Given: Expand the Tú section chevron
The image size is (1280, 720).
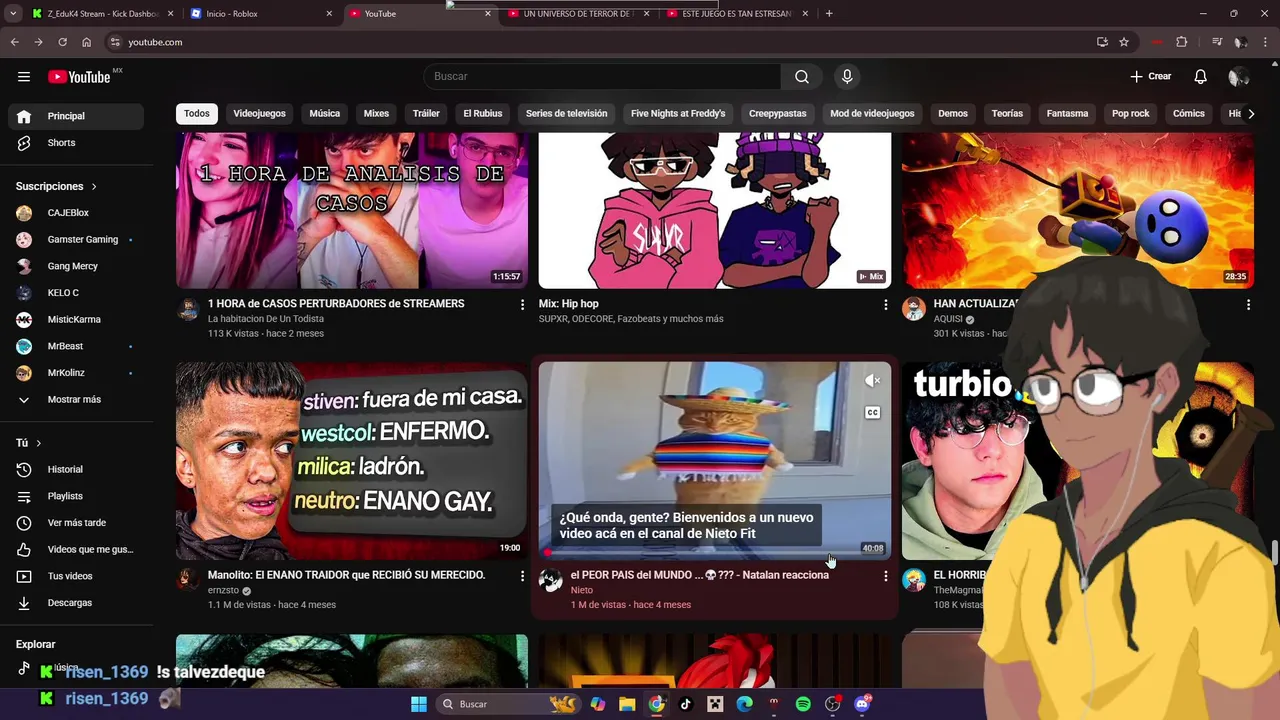Looking at the screenshot, I should [x=39, y=443].
